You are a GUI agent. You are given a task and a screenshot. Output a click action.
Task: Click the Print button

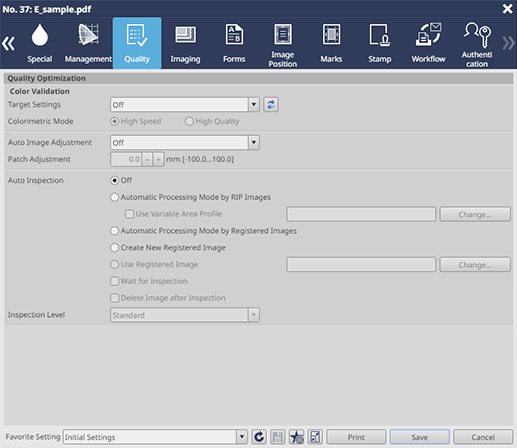356,437
